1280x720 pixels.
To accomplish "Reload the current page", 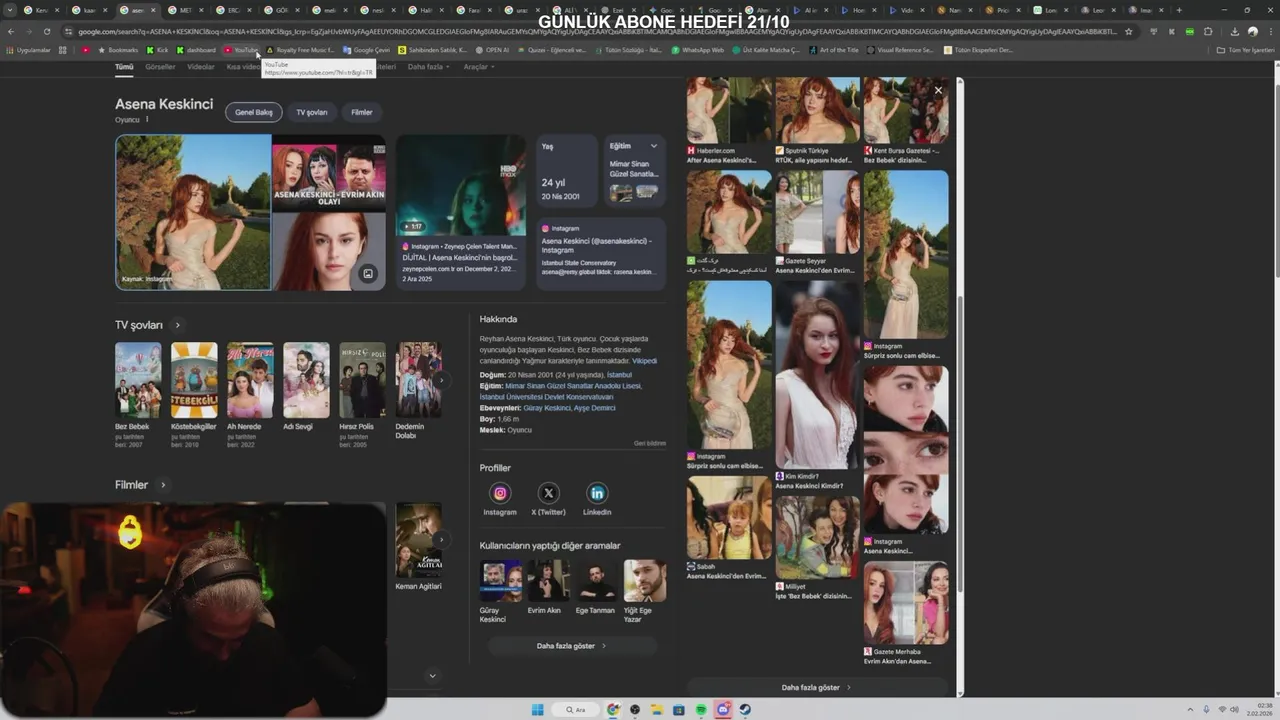I will [46, 31].
